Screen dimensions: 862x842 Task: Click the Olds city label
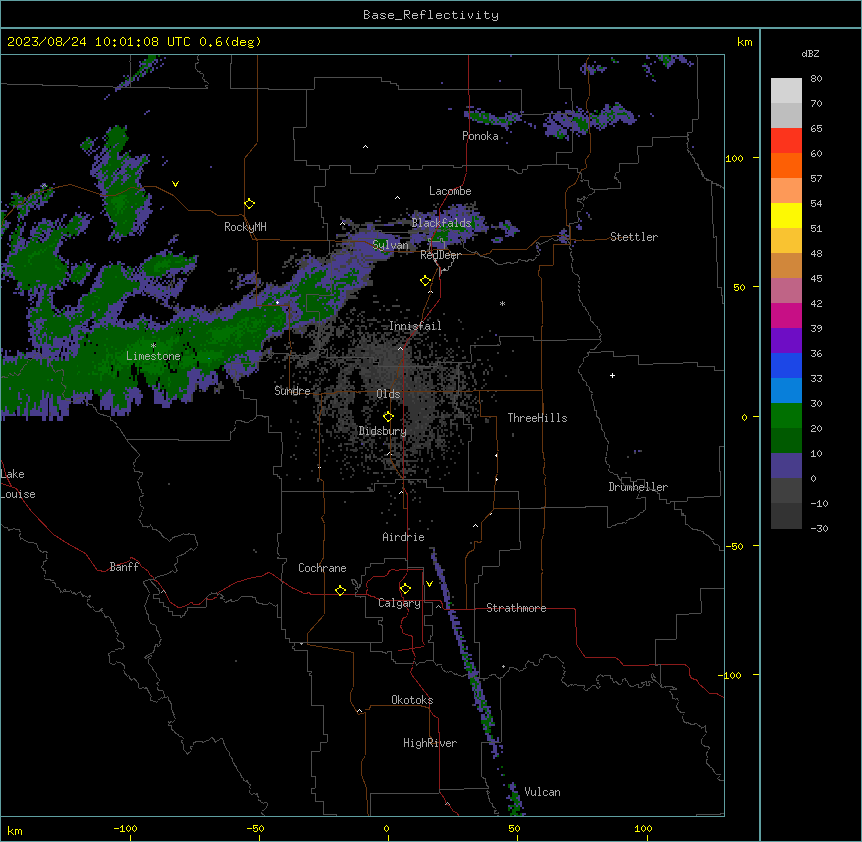pyautogui.click(x=388, y=394)
